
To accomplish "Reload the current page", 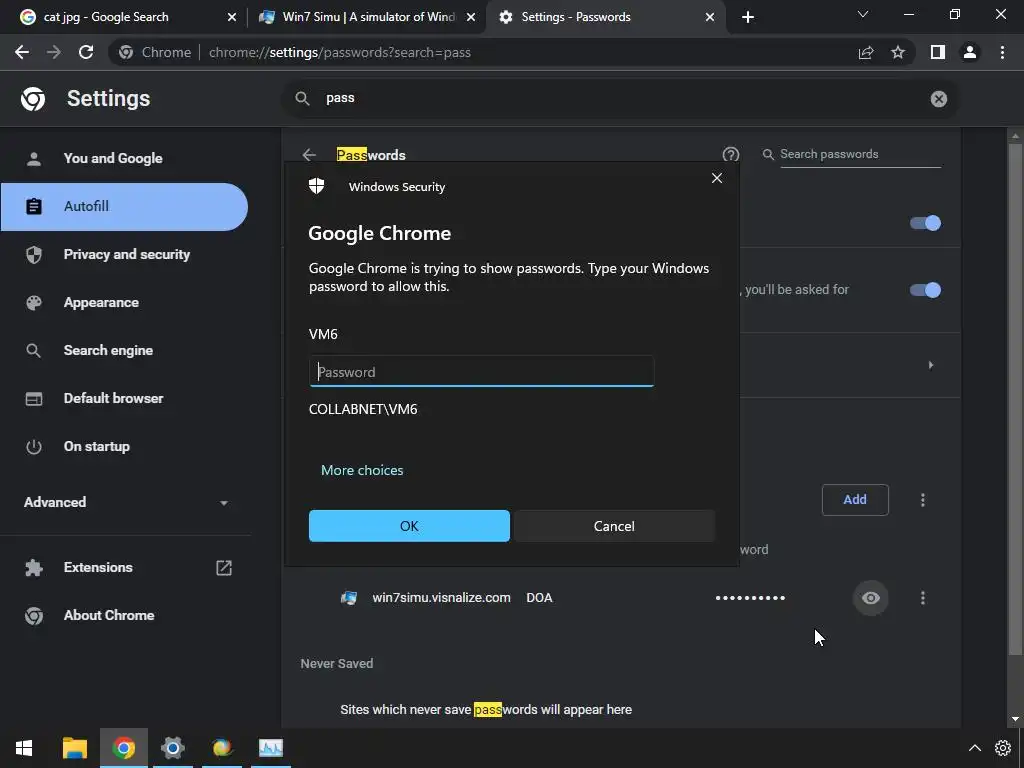I will click(x=86, y=52).
